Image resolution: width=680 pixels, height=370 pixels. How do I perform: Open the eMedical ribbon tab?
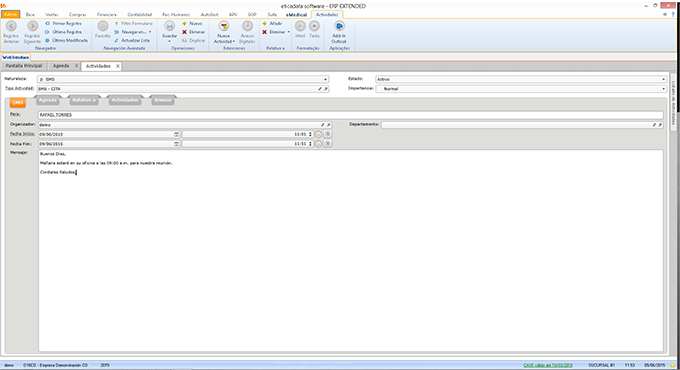296,14
